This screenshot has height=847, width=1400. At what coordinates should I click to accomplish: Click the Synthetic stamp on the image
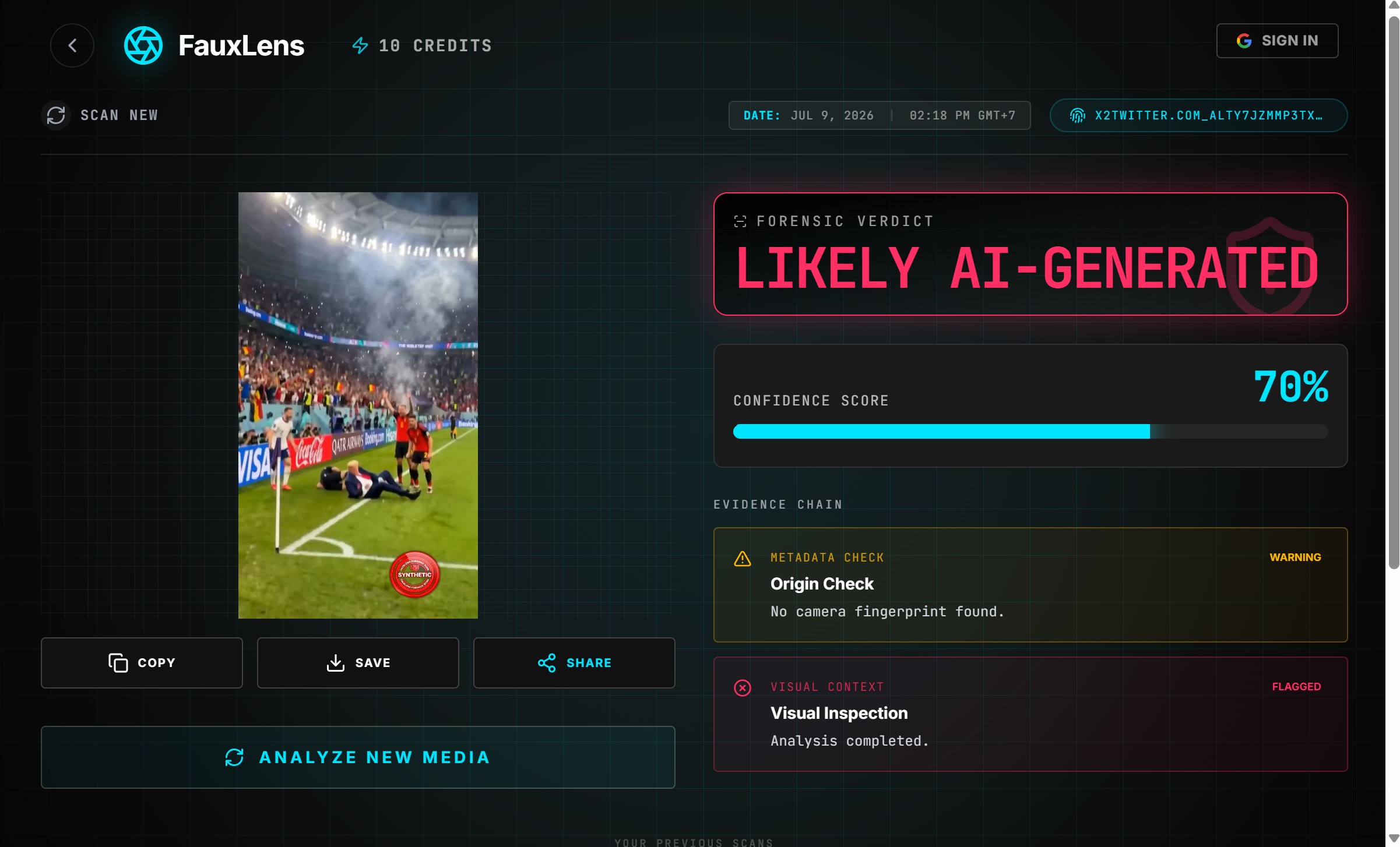point(414,574)
